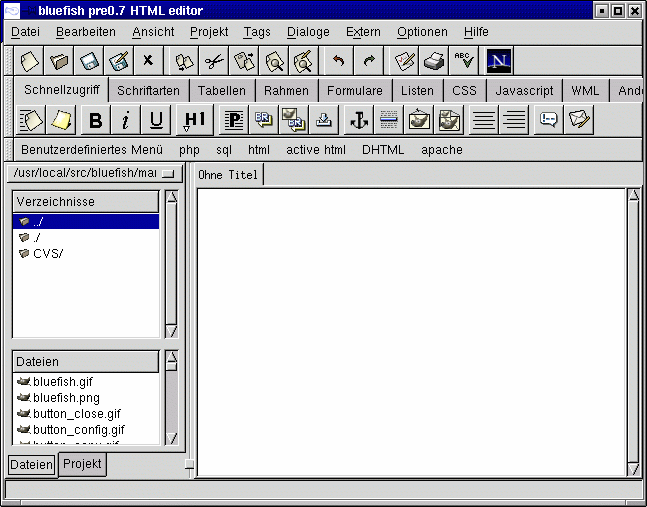
Task: Select the bluefish.png file
Action: pyautogui.click(x=66, y=398)
